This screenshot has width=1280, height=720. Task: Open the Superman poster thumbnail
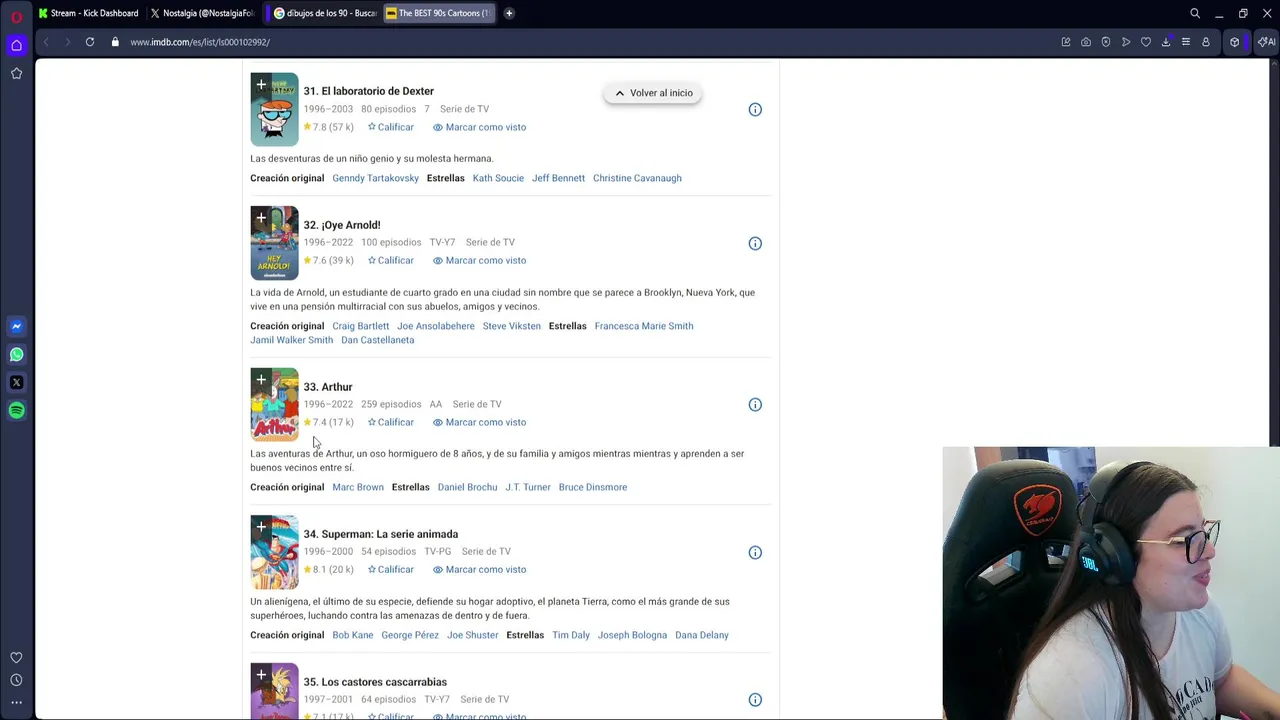click(274, 552)
